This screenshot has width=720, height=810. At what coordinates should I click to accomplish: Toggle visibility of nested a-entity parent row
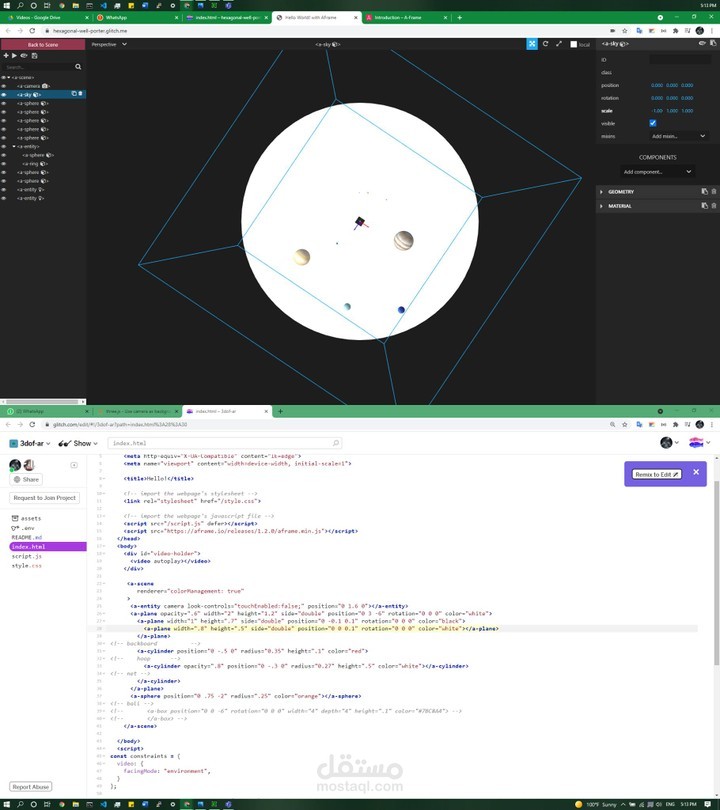pyautogui.click(x=4, y=146)
